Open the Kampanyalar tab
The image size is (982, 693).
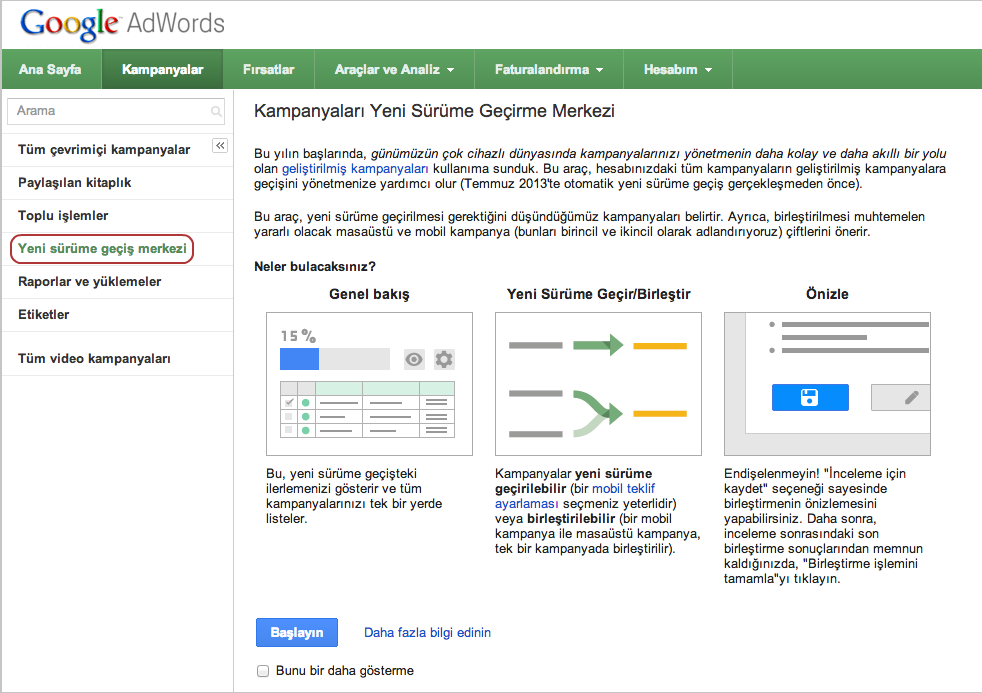(x=162, y=69)
